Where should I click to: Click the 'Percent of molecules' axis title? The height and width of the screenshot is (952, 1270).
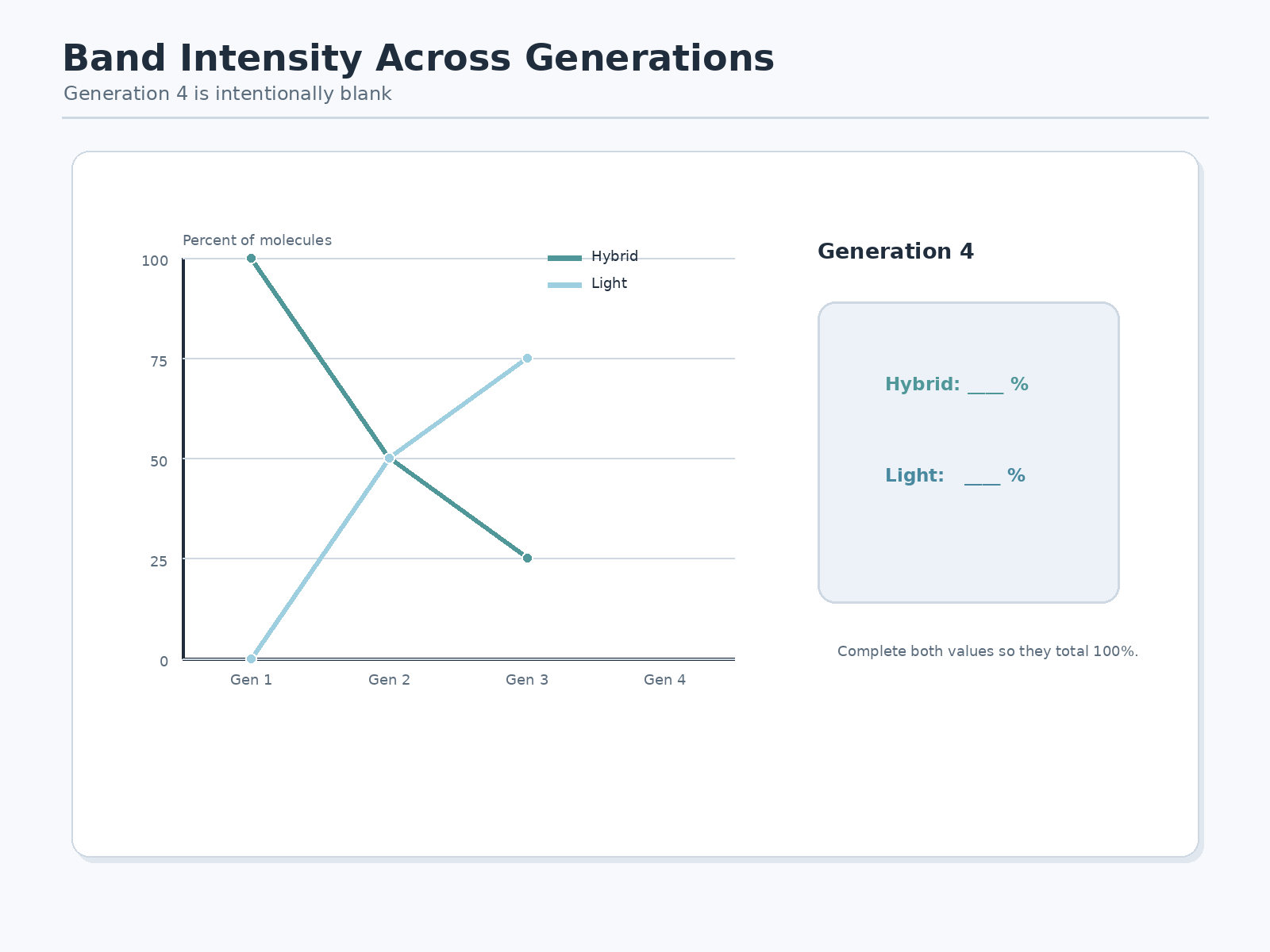[257, 240]
